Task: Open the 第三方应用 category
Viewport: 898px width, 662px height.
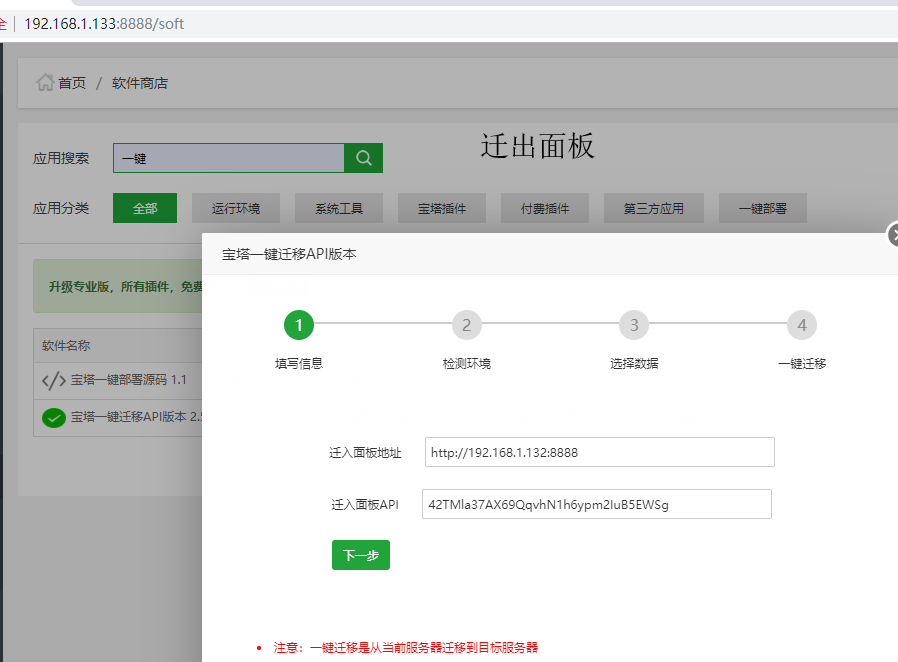Action: pyautogui.click(x=654, y=208)
